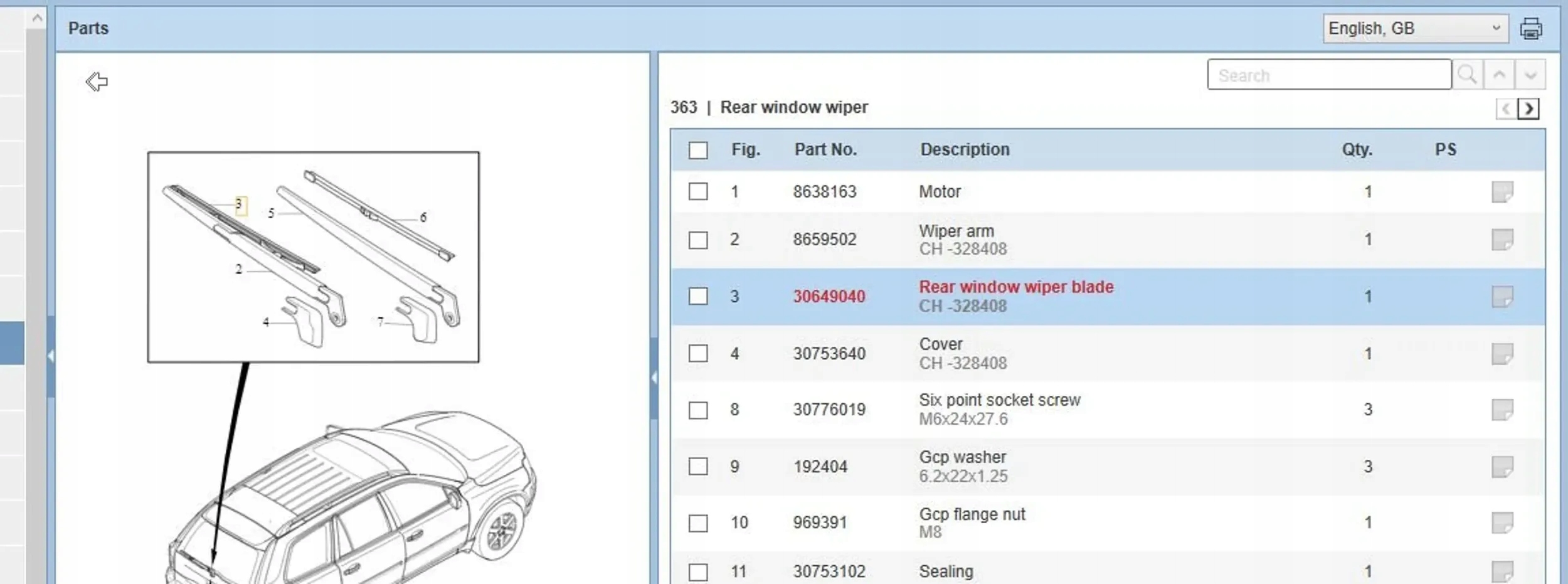Open note icon for Rear window wiper blade
The image size is (1568, 584).
(x=1502, y=297)
